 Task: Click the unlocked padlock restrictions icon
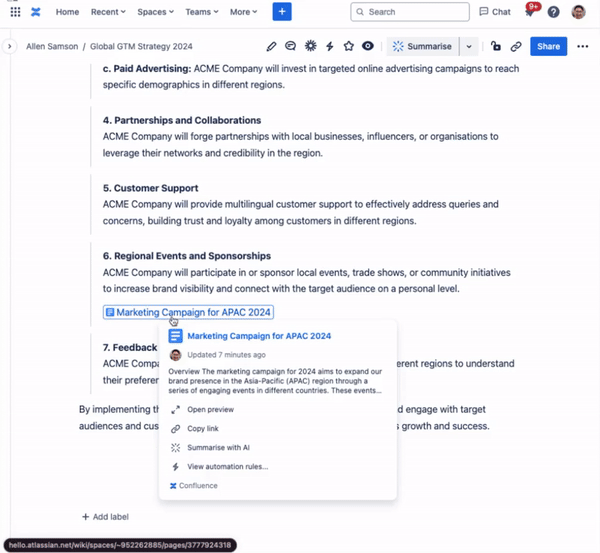496,46
